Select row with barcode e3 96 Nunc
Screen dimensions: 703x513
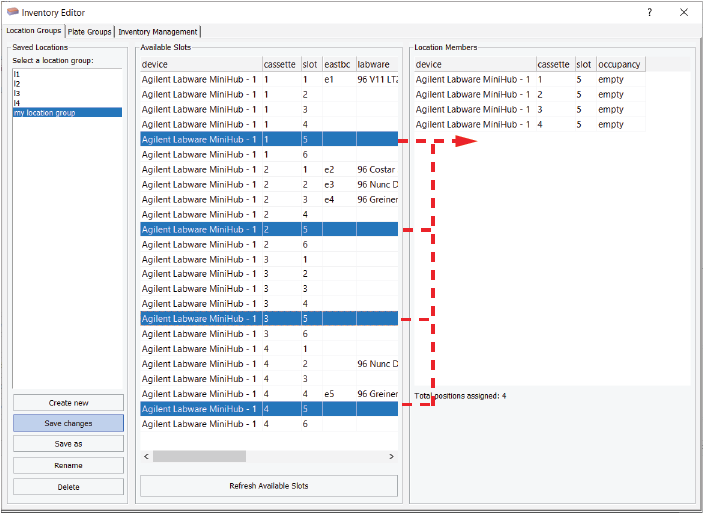point(269,184)
